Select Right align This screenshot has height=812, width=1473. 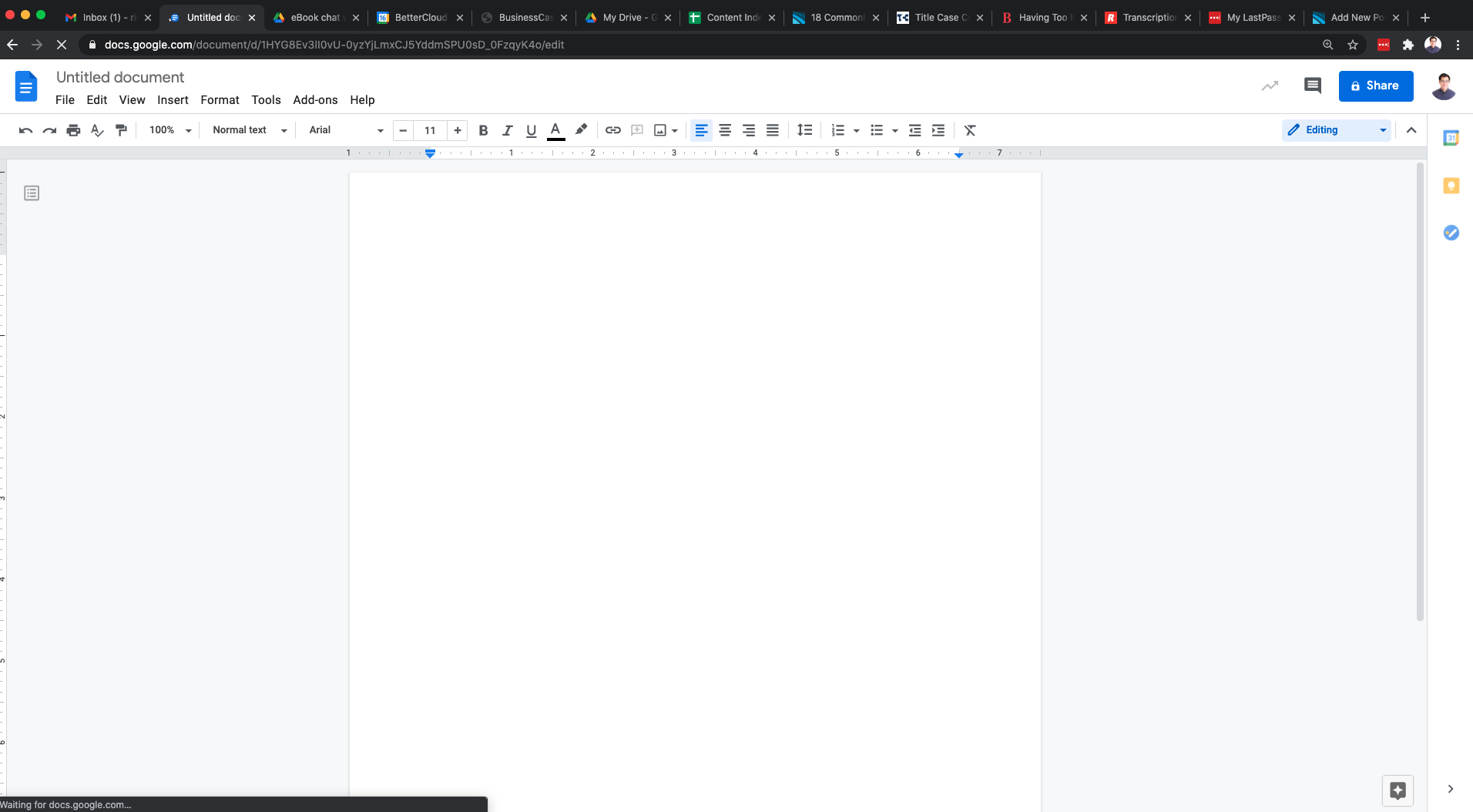point(749,130)
